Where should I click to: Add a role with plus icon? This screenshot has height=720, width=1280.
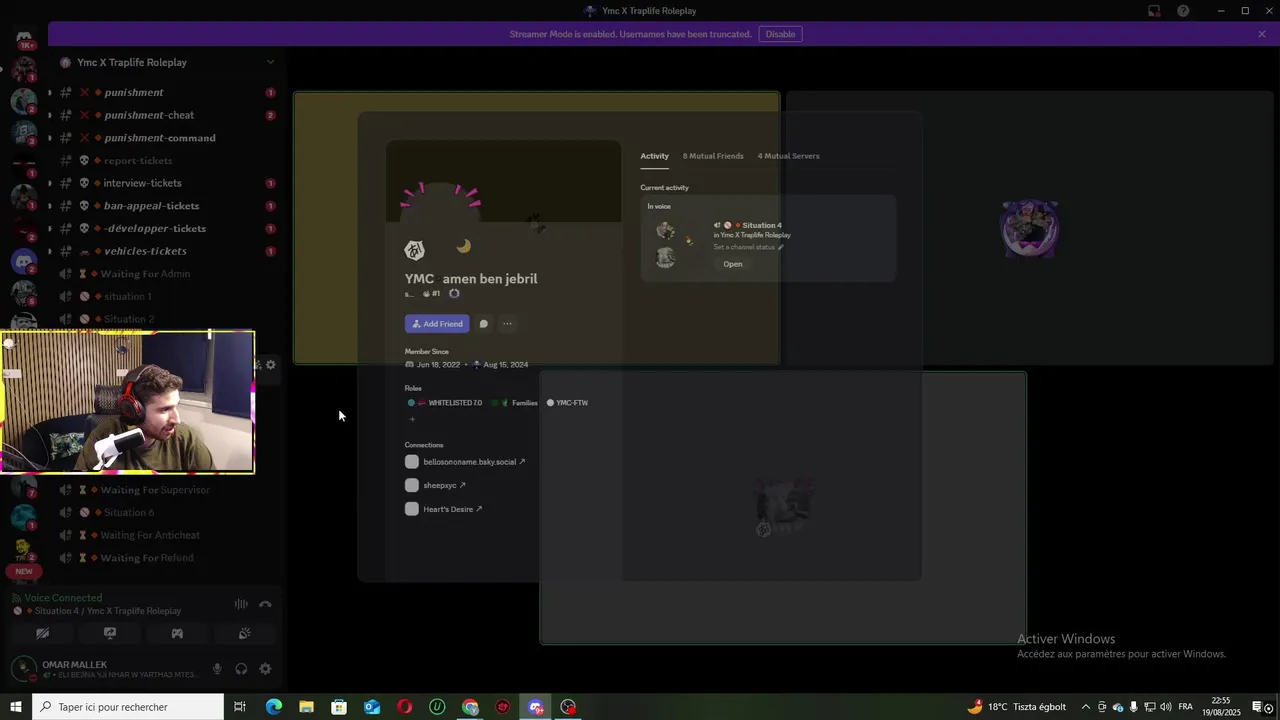[412, 419]
